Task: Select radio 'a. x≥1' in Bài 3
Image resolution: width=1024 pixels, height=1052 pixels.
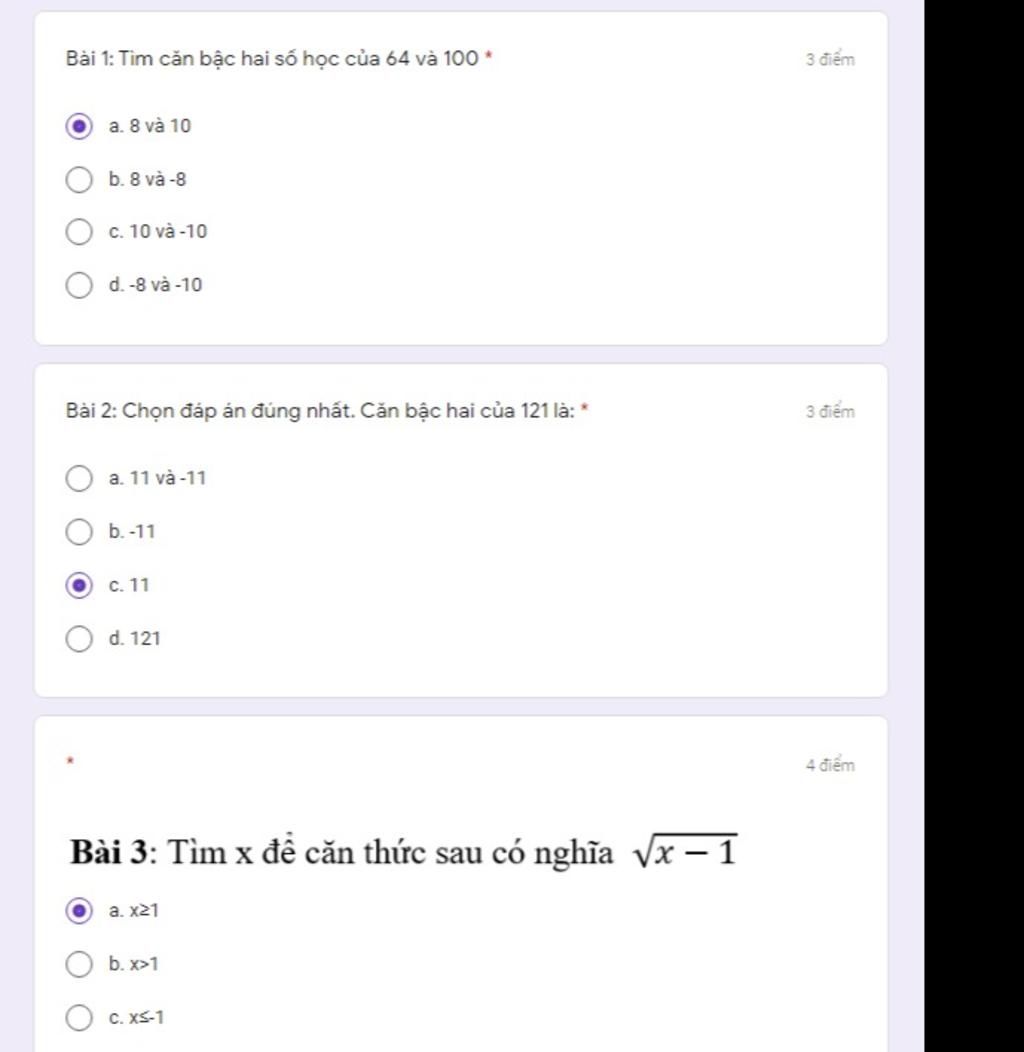Action: [x=79, y=911]
